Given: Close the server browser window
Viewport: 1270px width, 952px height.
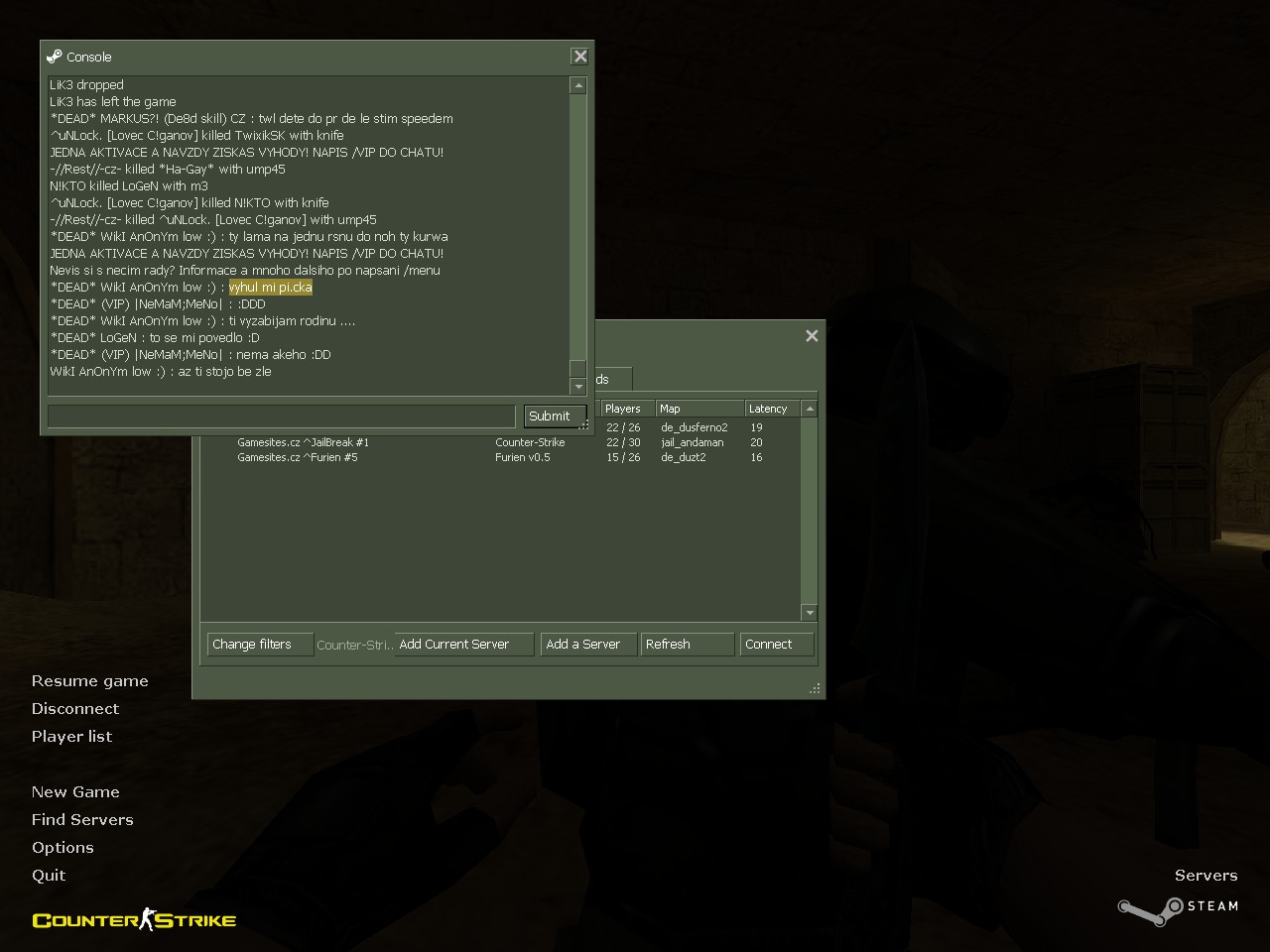Looking at the screenshot, I should click(x=812, y=336).
